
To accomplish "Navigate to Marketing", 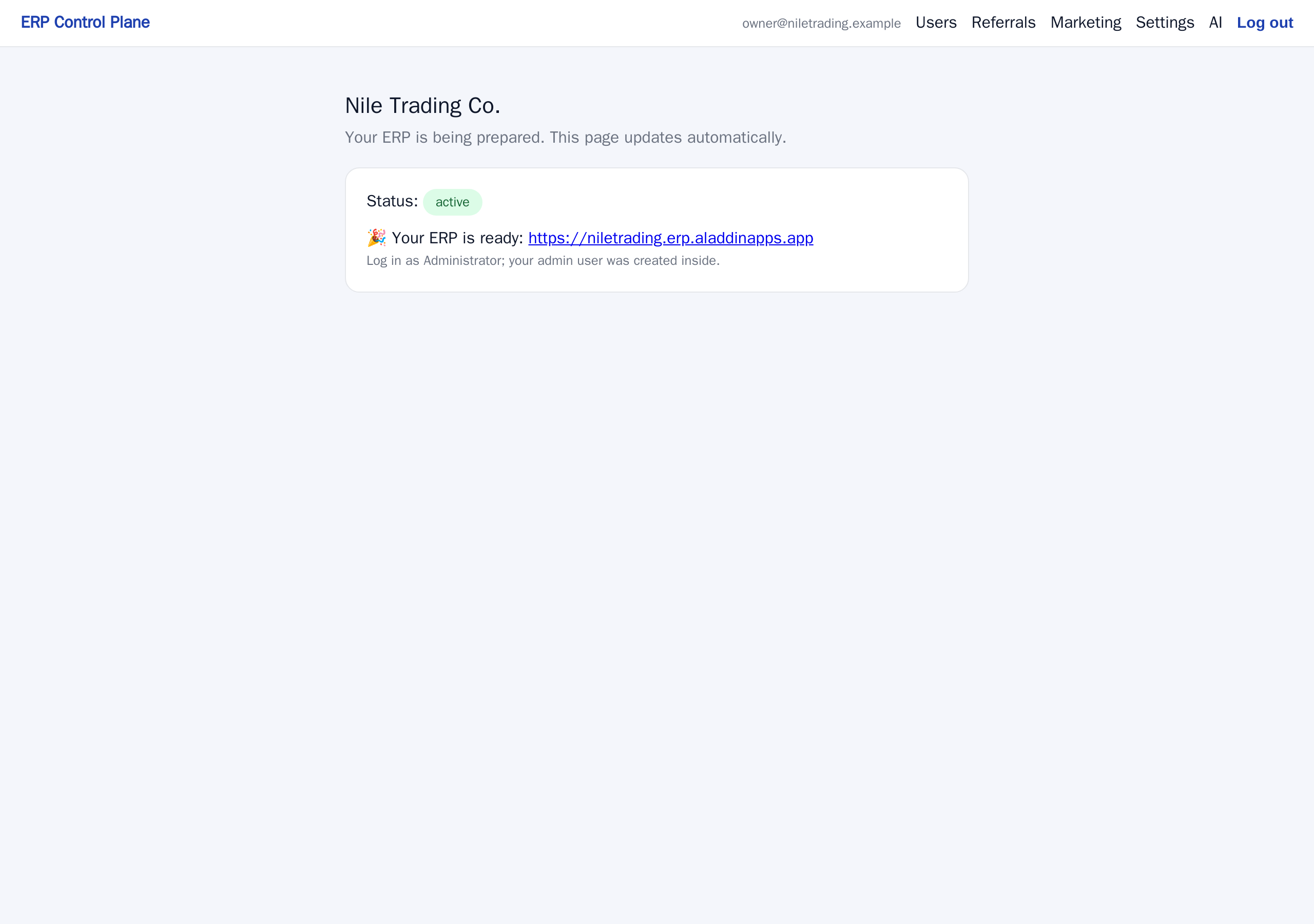I will pos(1086,22).
